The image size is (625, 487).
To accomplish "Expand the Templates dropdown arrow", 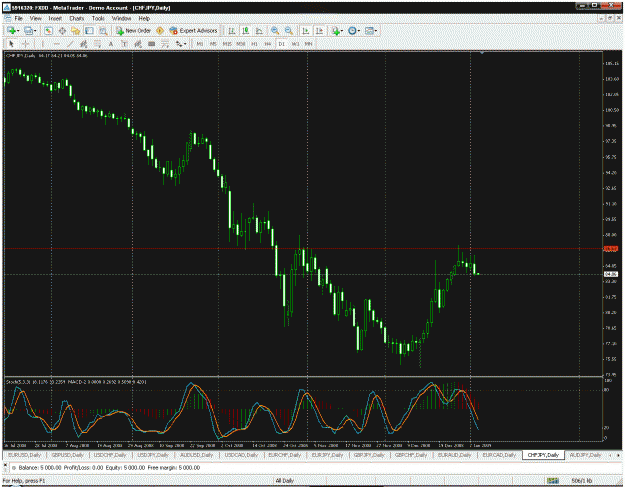I will tap(376, 31).
